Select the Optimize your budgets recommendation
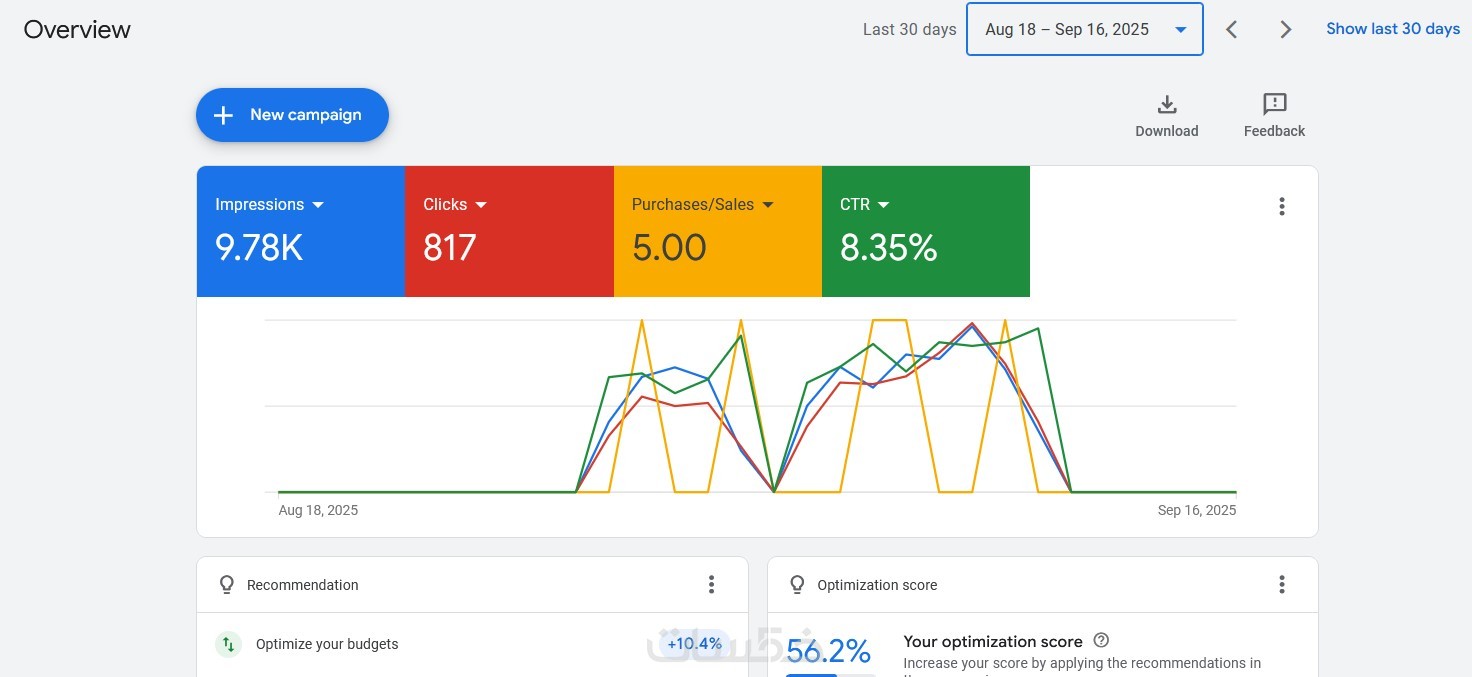 point(327,644)
